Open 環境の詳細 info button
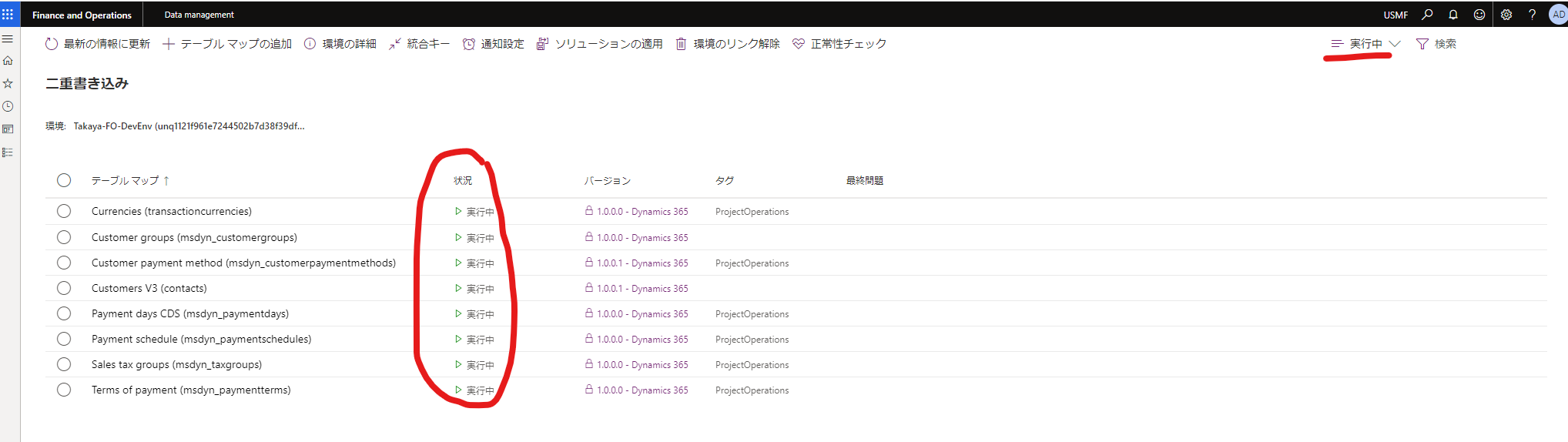The image size is (1568, 442). pos(340,44)
